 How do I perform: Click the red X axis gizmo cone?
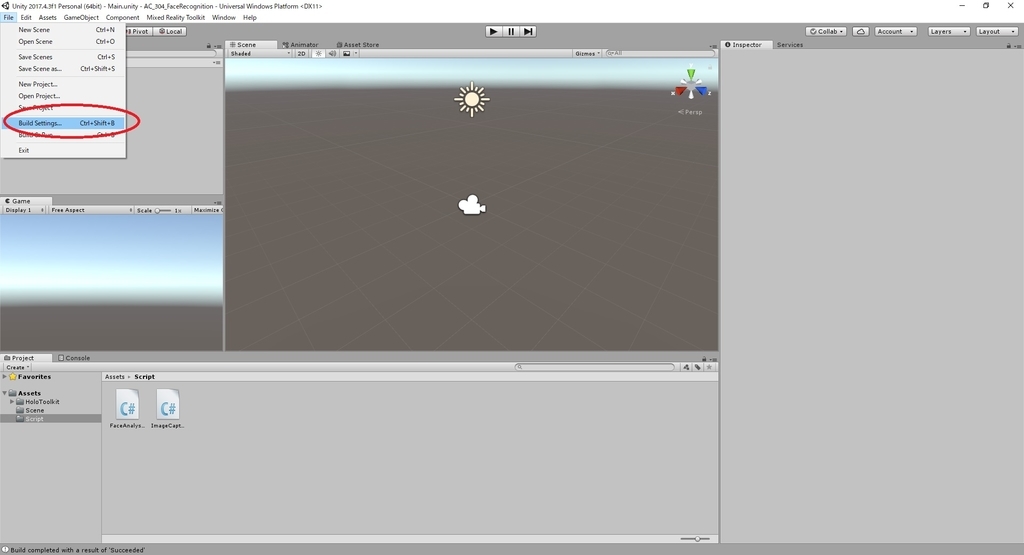click(680, 92)
